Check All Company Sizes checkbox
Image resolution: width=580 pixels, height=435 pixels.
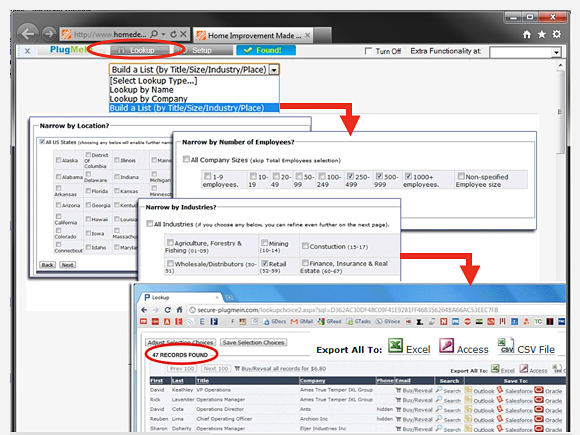click(186, 159)
